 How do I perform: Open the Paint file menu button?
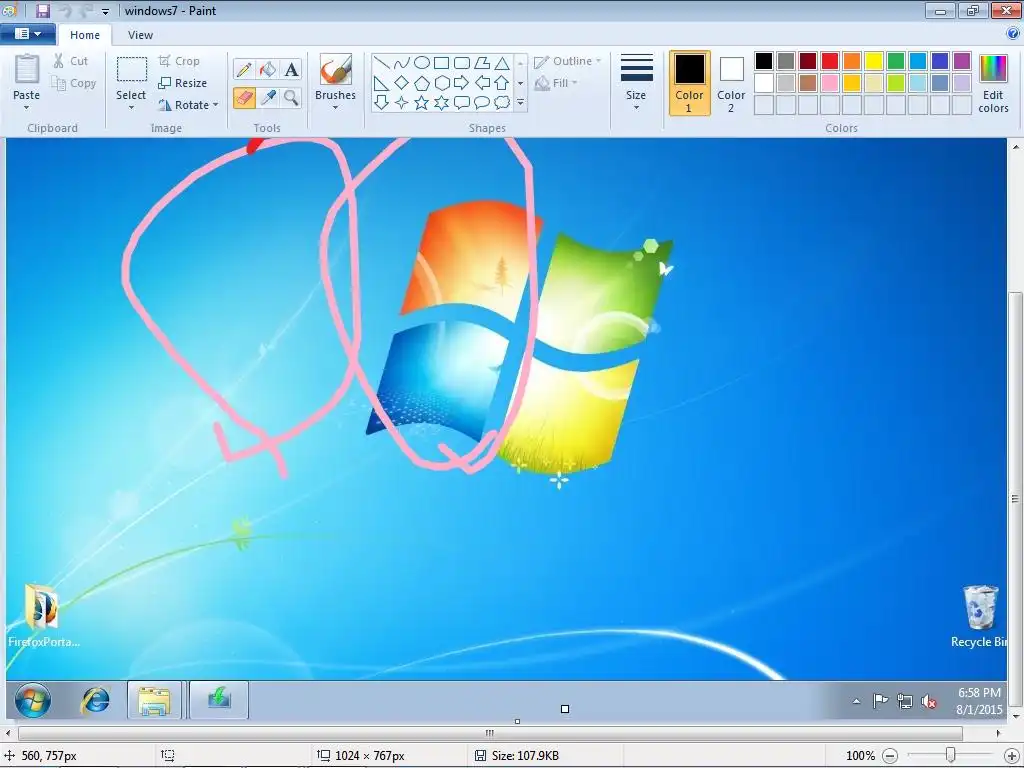click(x=27, y=34)
